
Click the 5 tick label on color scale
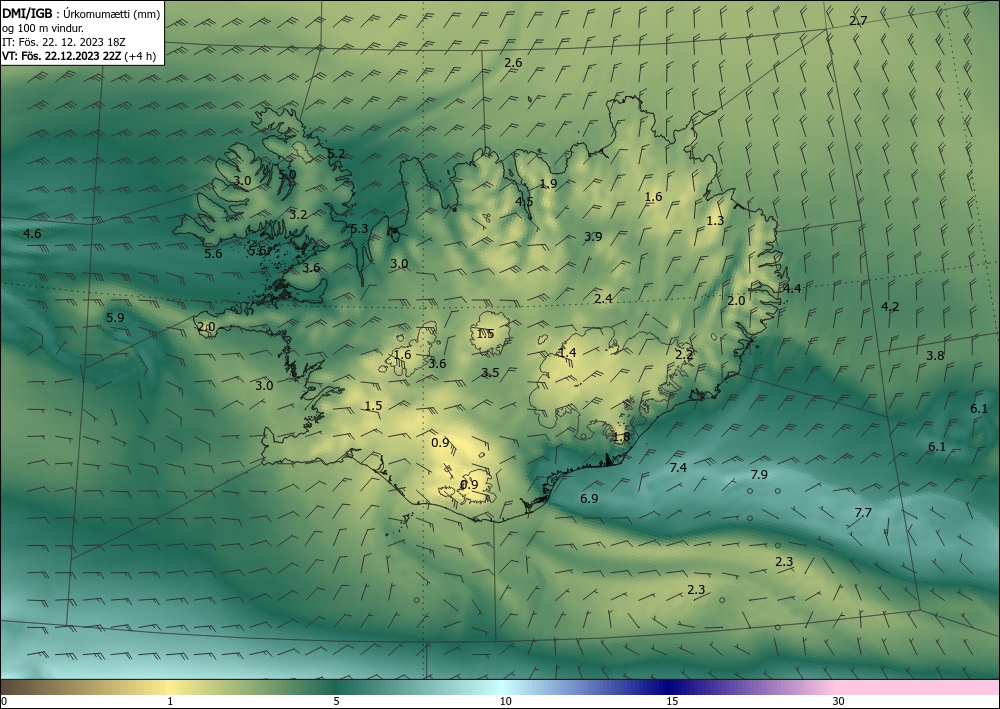[x=336, y=701]
